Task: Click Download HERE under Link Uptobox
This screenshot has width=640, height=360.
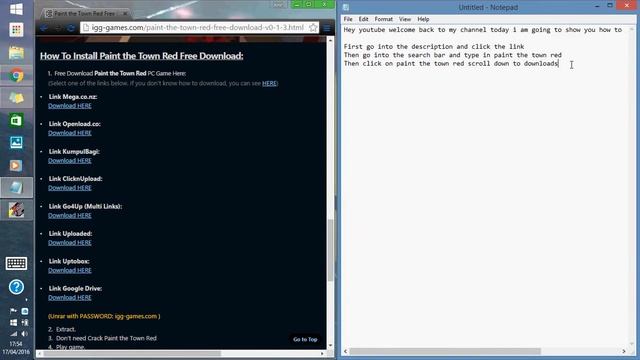Action: click(x=70, y=270)
